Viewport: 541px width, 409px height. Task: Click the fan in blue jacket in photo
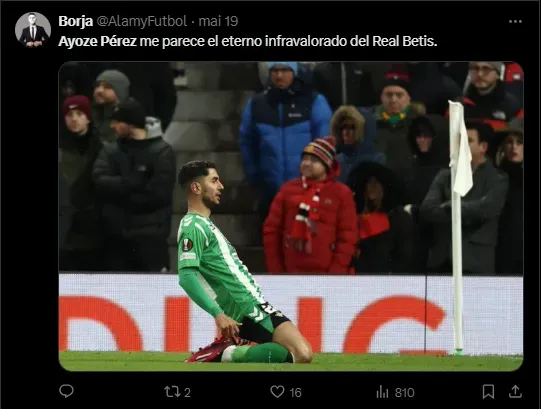click(x=285, y=135)
